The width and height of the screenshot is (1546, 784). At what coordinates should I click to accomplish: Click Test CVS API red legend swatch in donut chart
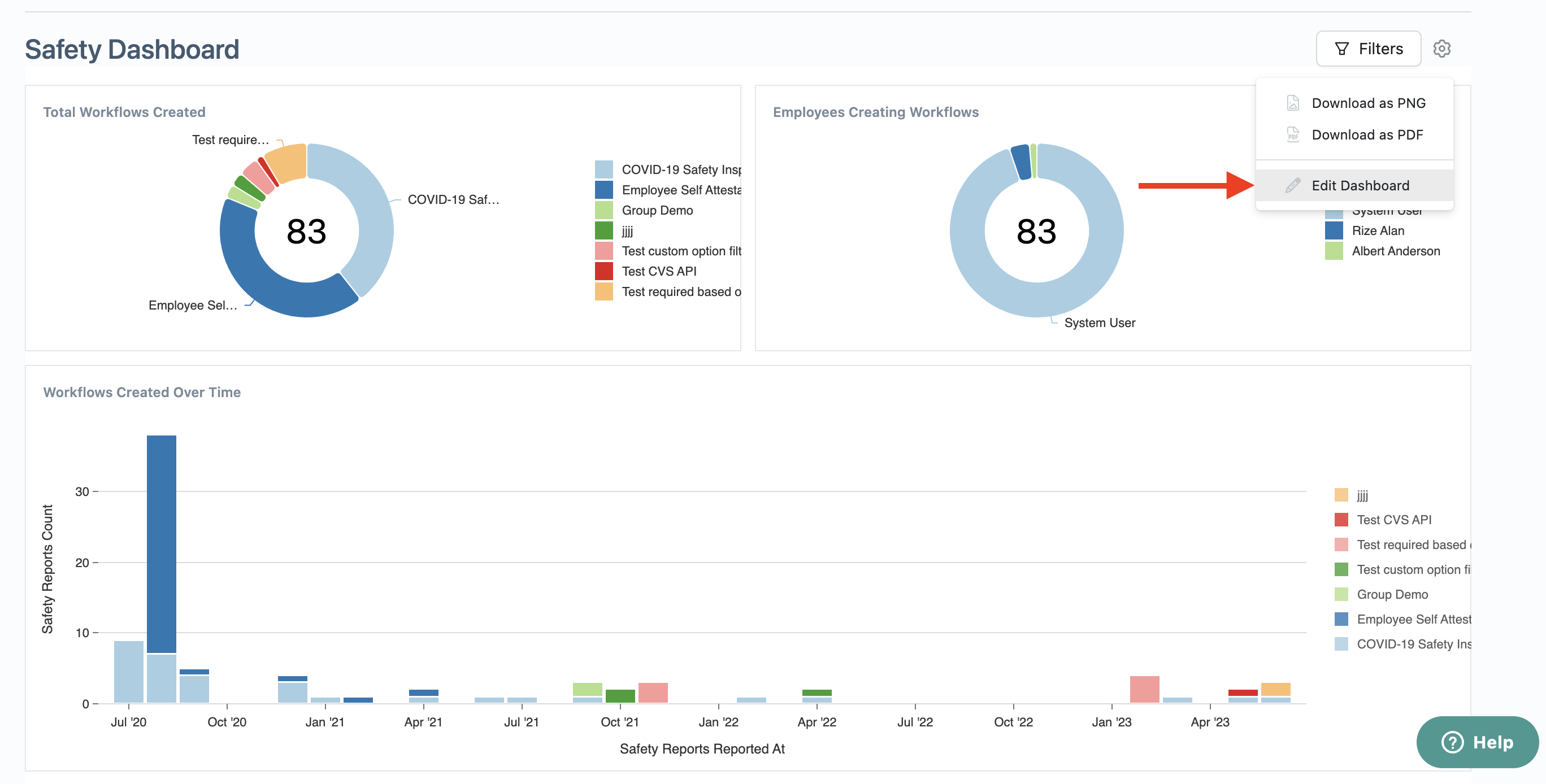pyautogui.click(x=603, y=272)
